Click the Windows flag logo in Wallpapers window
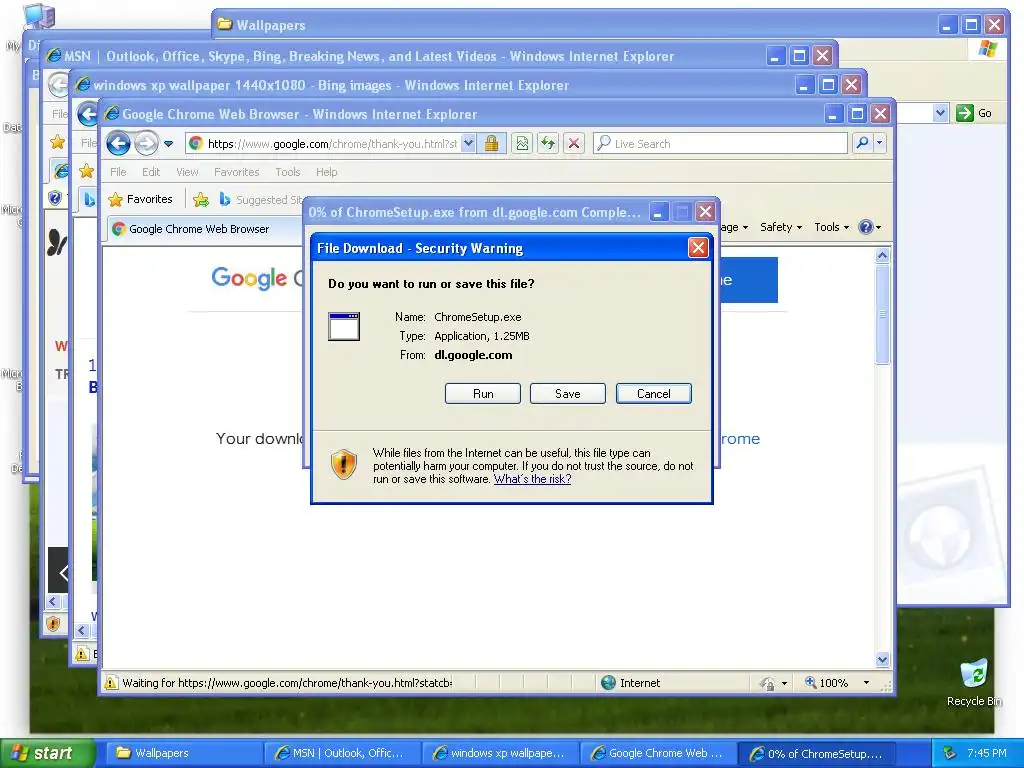The height and width of the screenshot is (768, 1024). [987, 49]
